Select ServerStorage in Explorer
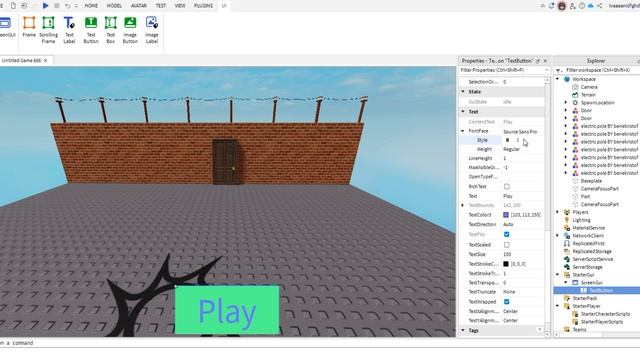Viewport: 640px width, 360px height. pyautogui.click(x=587, y=267)
